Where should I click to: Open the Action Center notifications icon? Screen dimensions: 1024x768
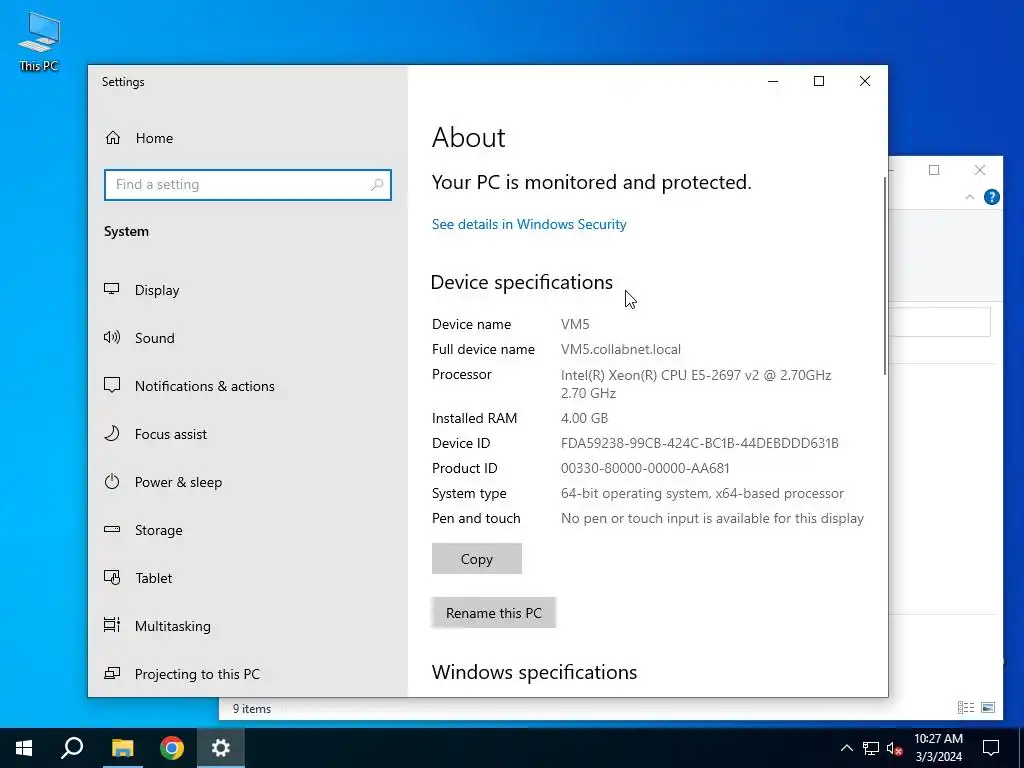[x=991, y=748]
